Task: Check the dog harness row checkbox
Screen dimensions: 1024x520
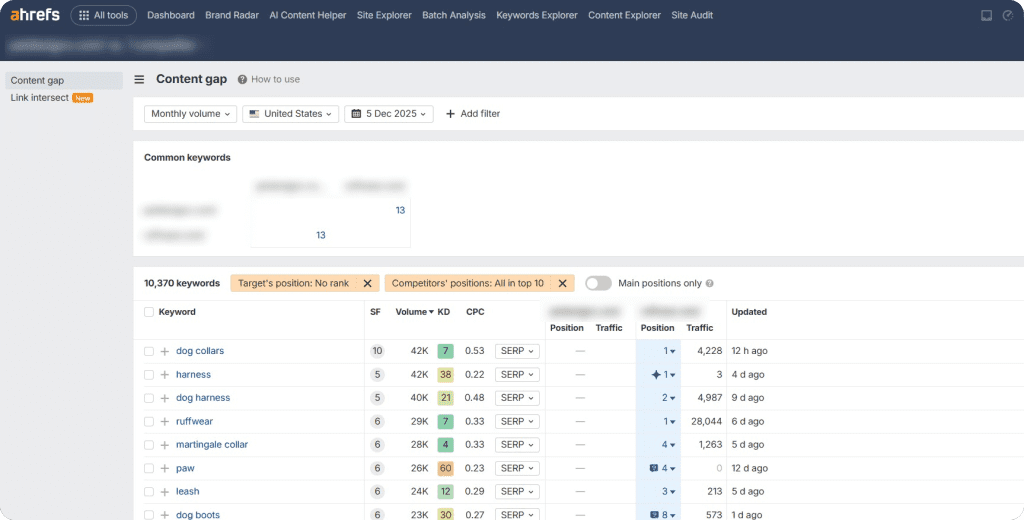Action: (149, 398)
